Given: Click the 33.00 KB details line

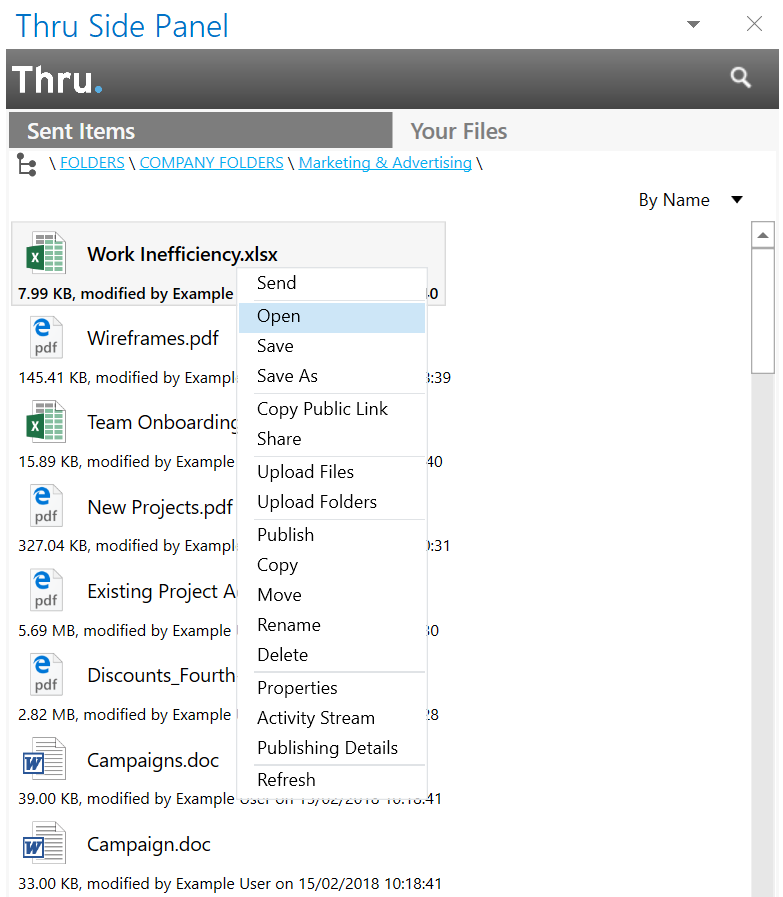Looking at the screenshot, I should (230, 884).
